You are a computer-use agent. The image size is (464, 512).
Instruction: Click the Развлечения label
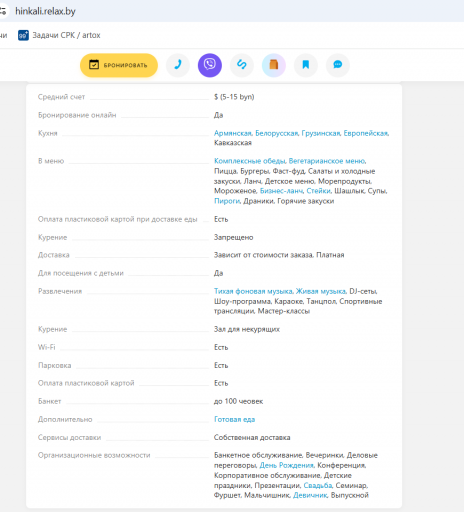pyautogui.click(x=60, y=291)
